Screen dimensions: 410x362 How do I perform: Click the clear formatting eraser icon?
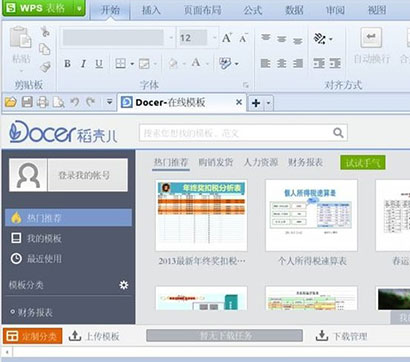(x=225, y=63)
